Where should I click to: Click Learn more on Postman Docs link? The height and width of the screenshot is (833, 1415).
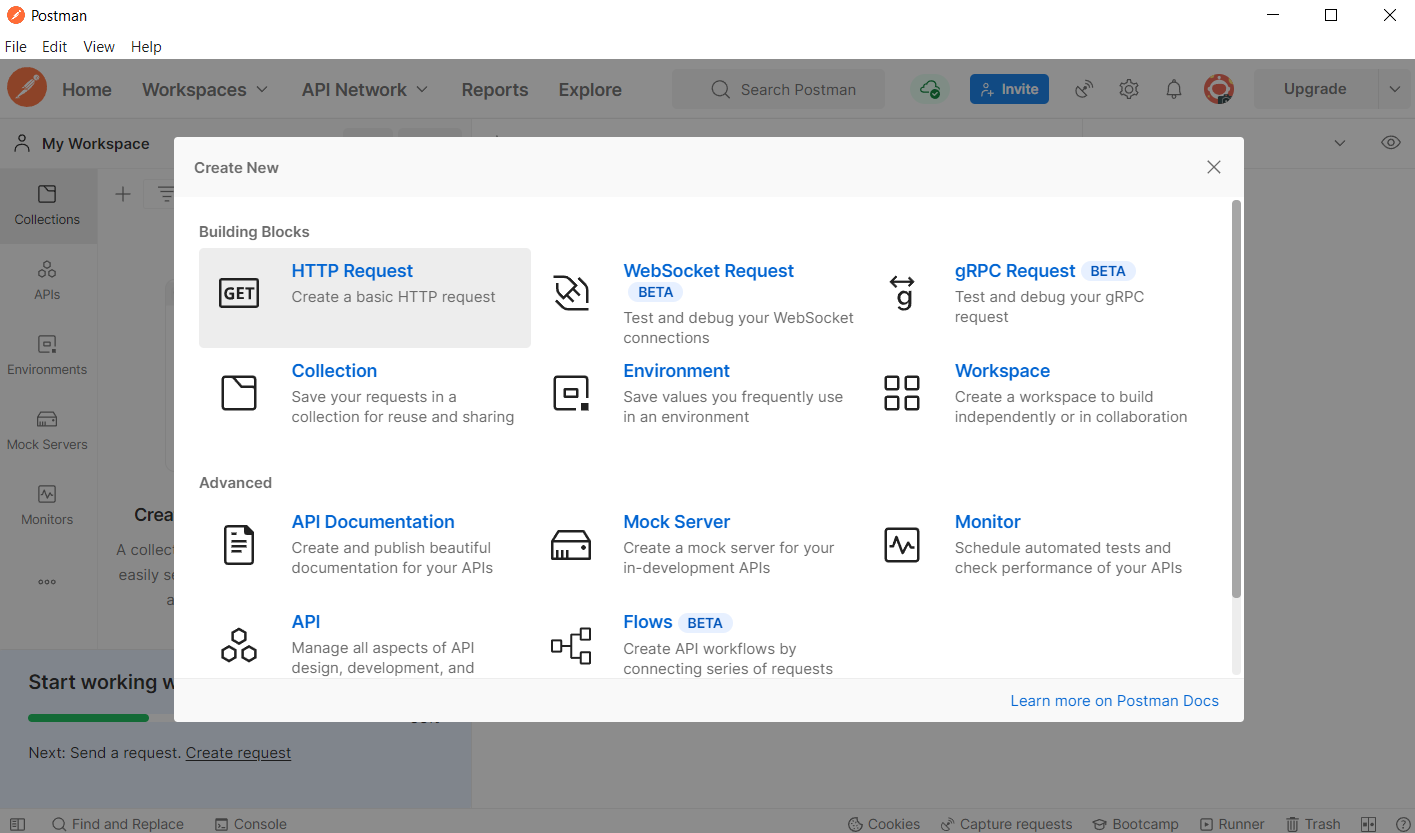(x=1115, y=700)
